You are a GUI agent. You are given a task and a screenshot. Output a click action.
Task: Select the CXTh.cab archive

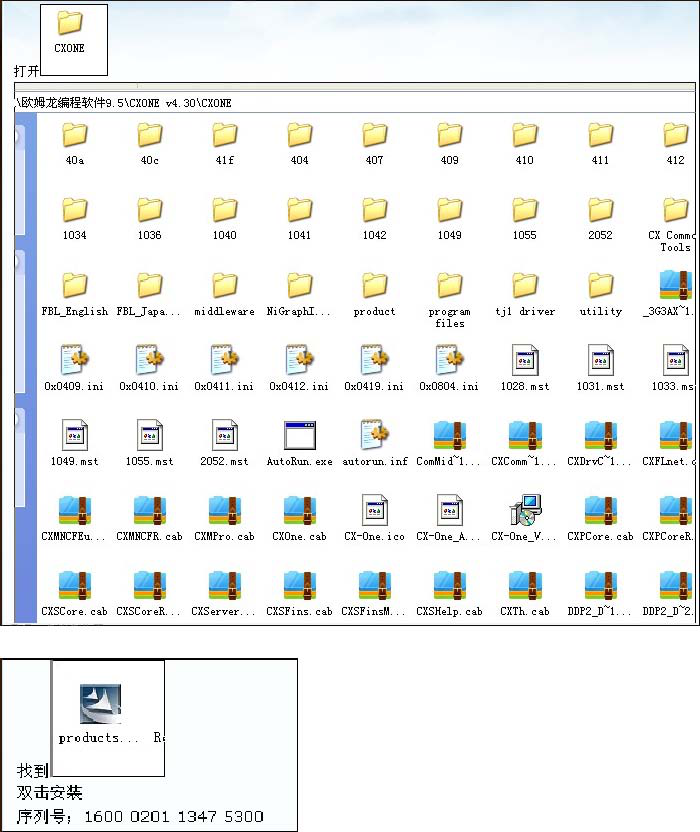524,593
